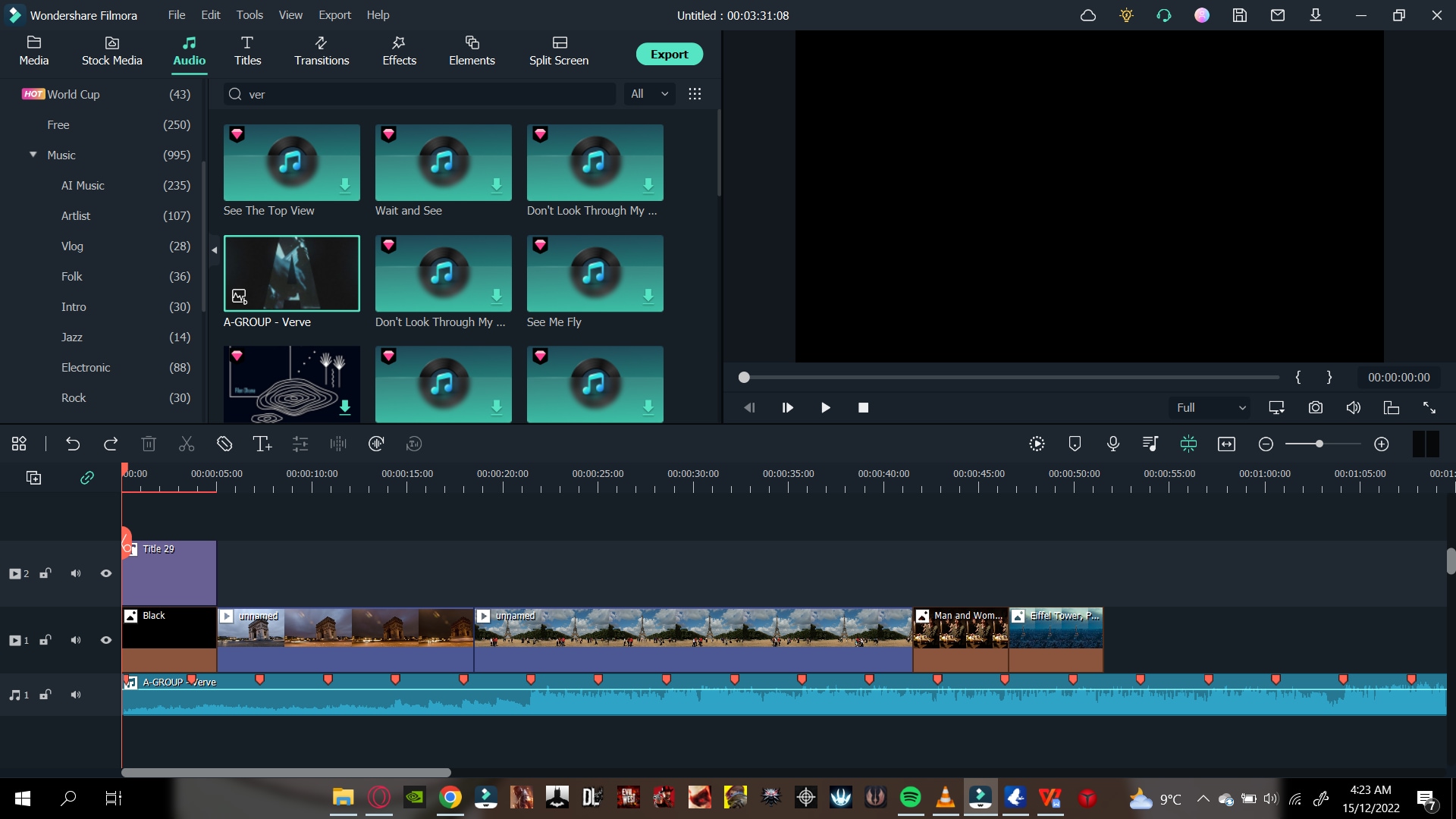The height and width of the screenshot is (819, 1456).
Task: Toggle visibility eye icon on video track 2
Action: (x=106, y=573)
